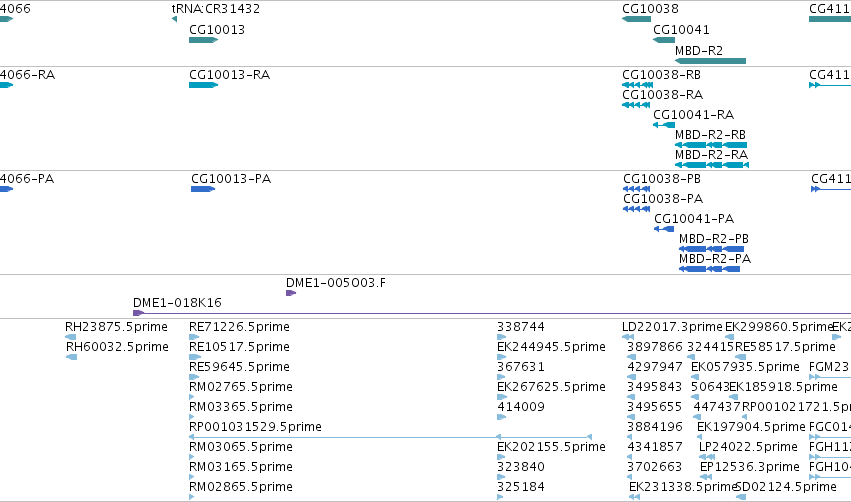Select the 3897866 feature label
This screenshot has width=851, height=502.
[x=655, y=347]
